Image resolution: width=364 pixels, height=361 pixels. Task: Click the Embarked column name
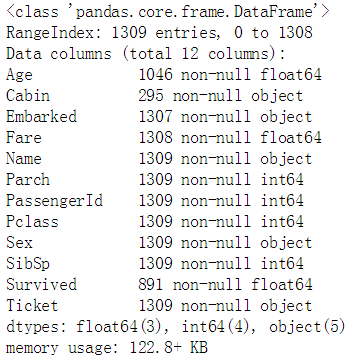41,117
